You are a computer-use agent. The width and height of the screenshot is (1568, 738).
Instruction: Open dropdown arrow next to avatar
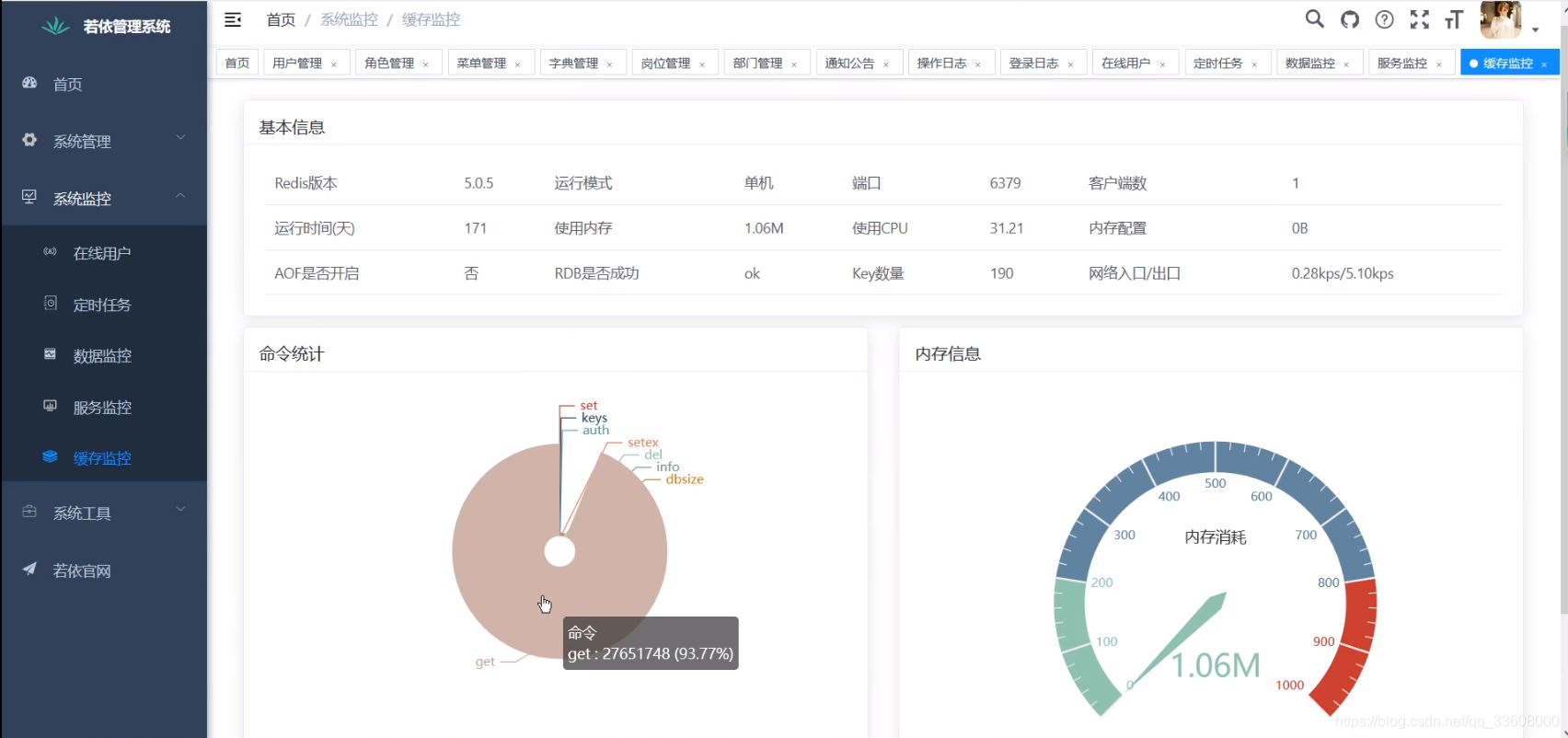tap(1535, 29)
